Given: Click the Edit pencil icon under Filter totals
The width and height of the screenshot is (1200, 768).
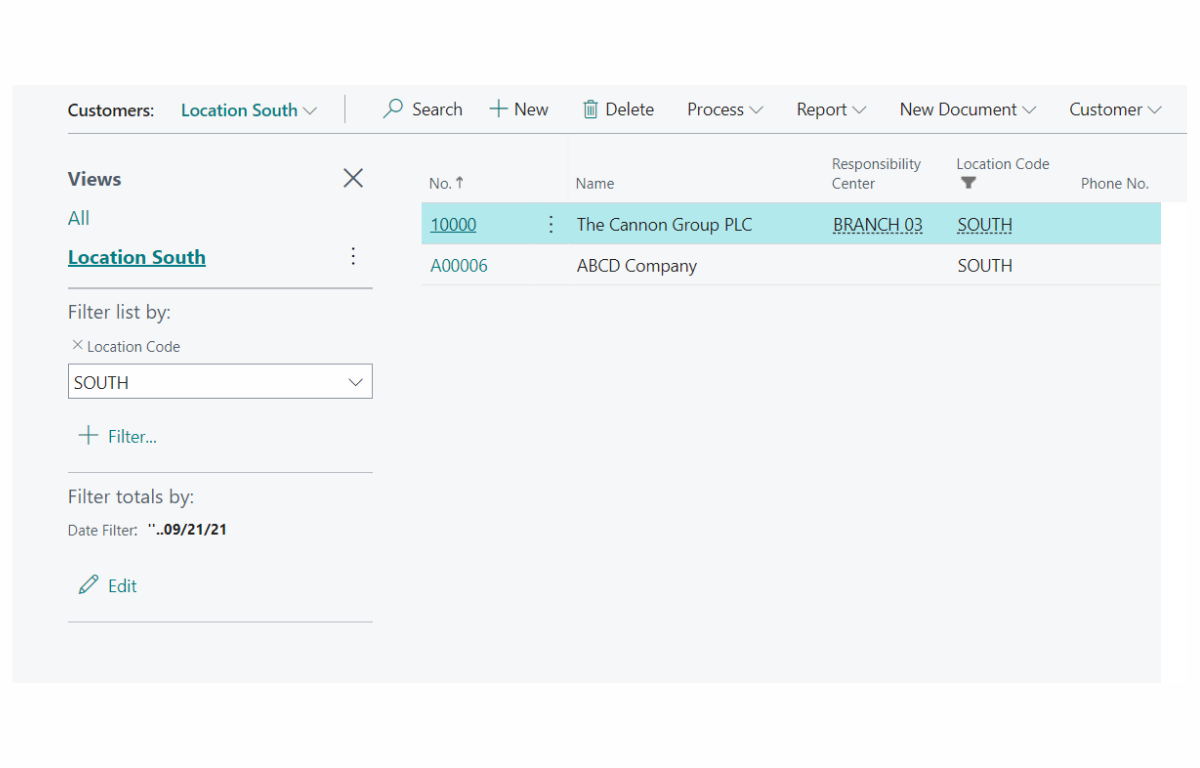Looking at the screenshot, I should point(89,585).
